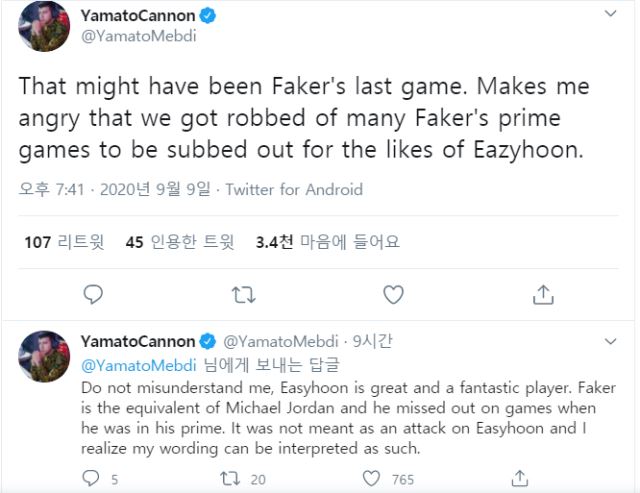Reply to the second tweet showing 5 replies

point(91,478)
